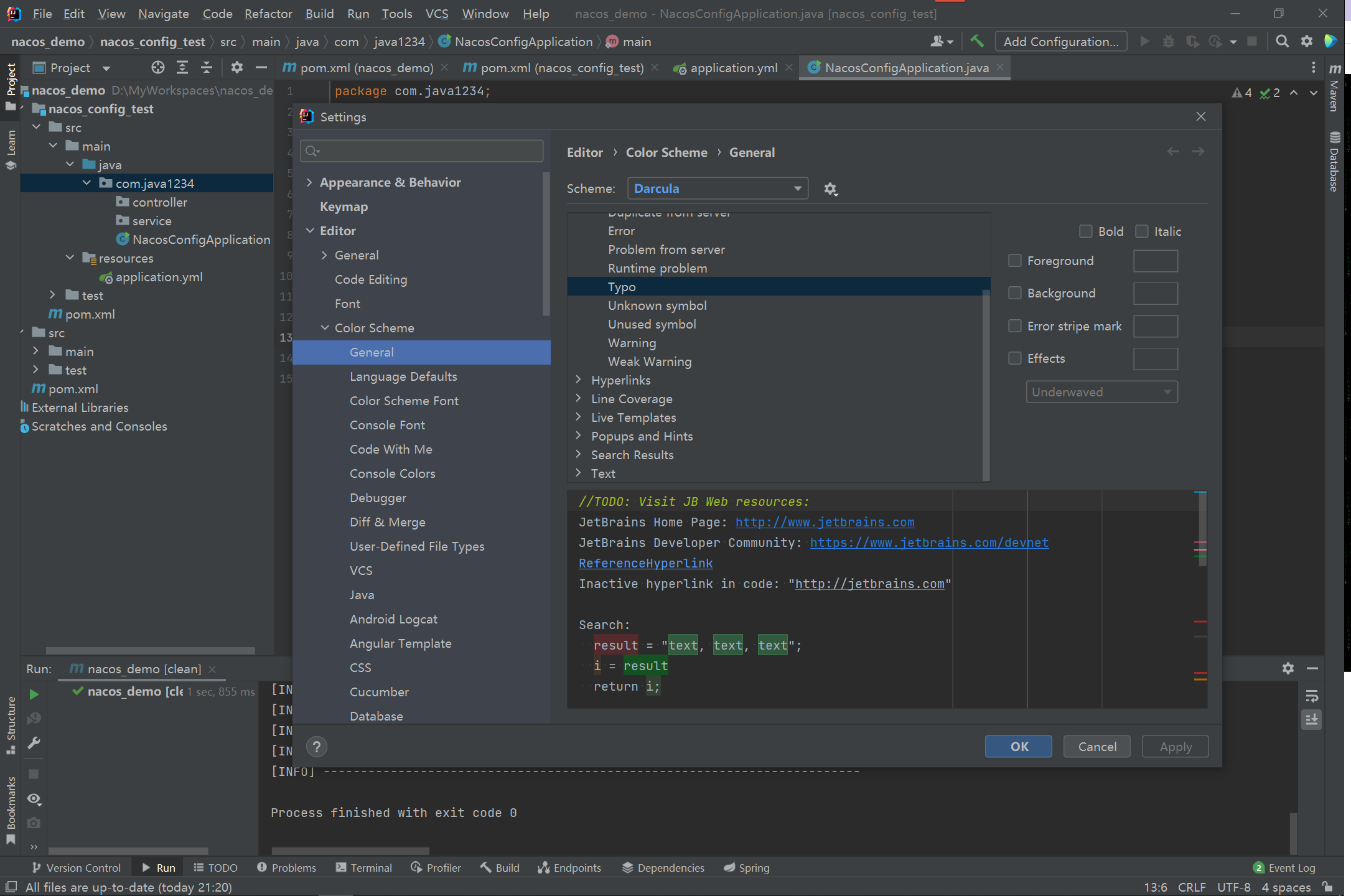The image size is (1351, 896).
Task: Click the Search Everywhere magnifier icon
Action: (x=1282, y=41)
